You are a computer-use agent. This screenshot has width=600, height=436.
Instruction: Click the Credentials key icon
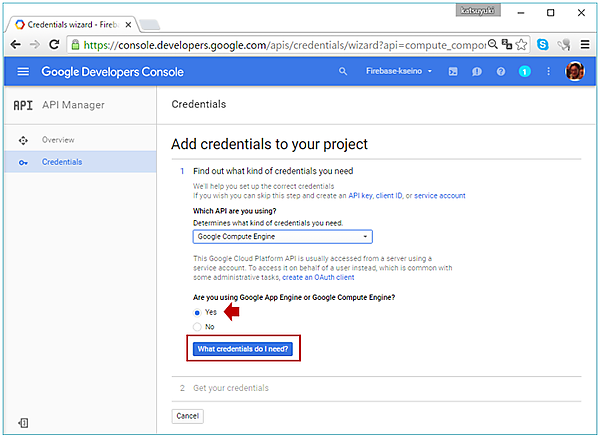click(23, 163)
